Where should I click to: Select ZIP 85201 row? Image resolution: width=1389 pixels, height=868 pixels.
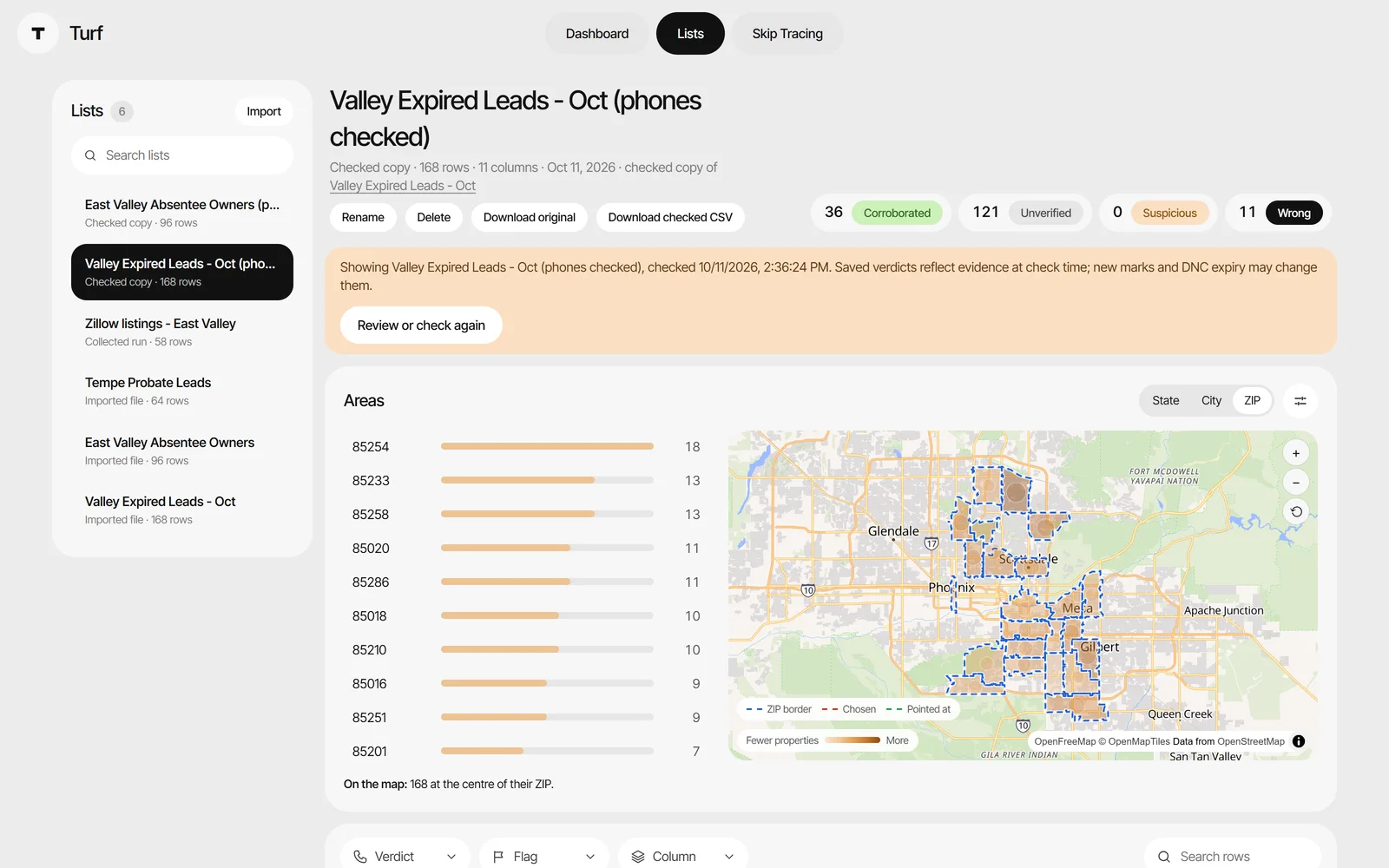click(x=526, y=751)
